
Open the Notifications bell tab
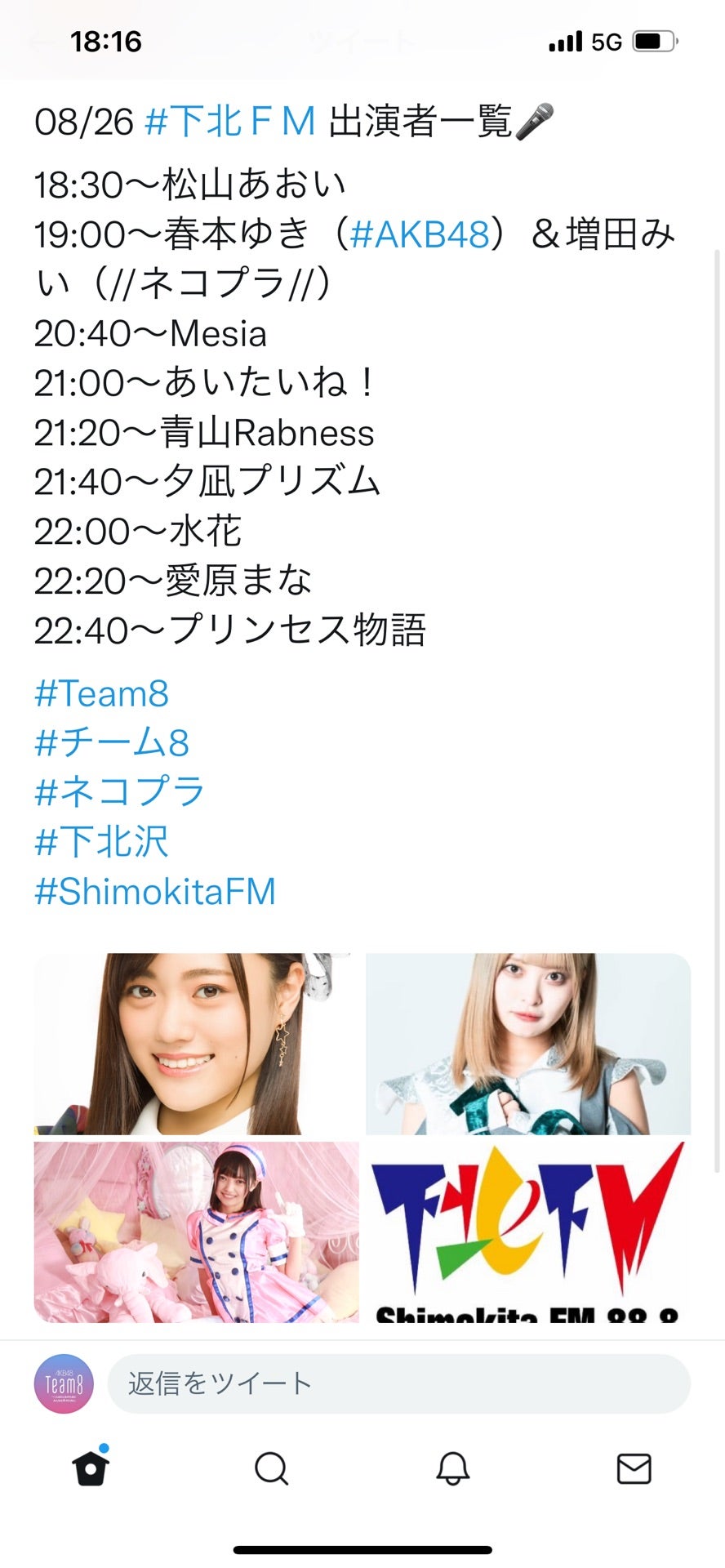point(452,1469)
